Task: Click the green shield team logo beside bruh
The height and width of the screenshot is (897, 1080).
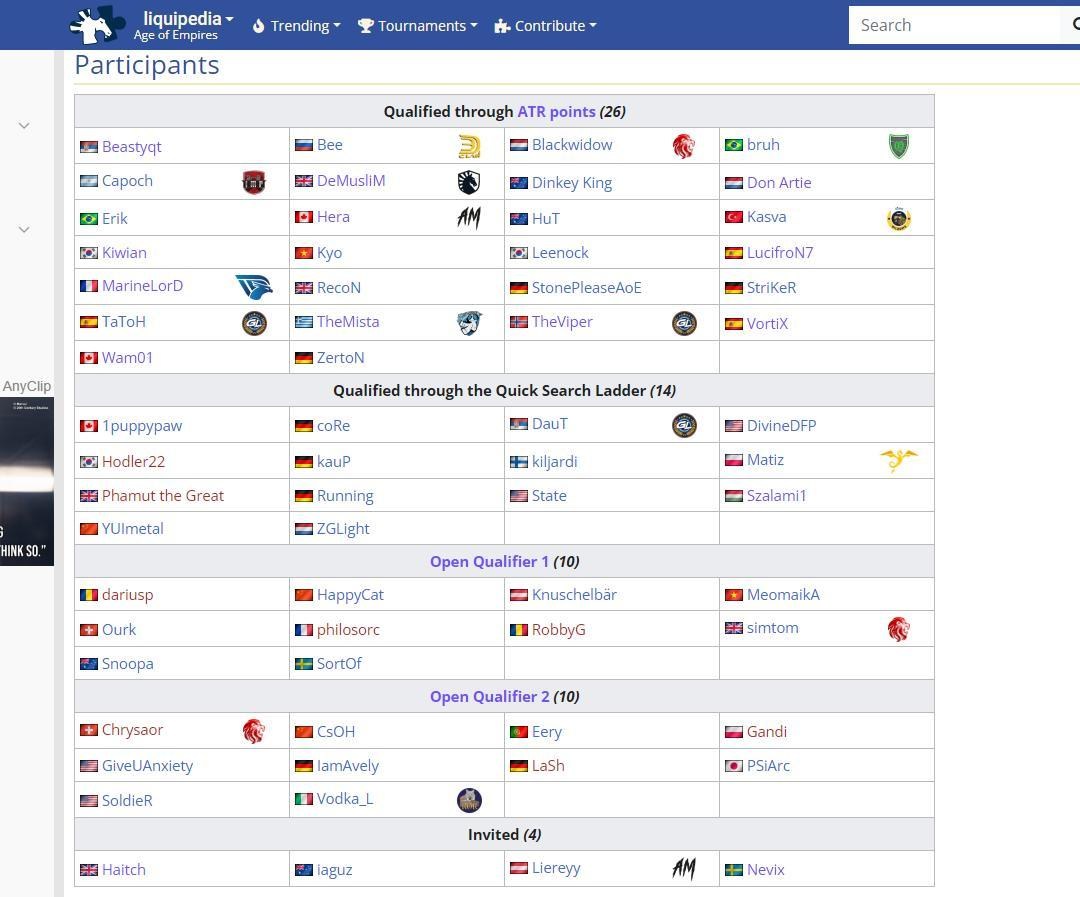Action: [899, 146]
